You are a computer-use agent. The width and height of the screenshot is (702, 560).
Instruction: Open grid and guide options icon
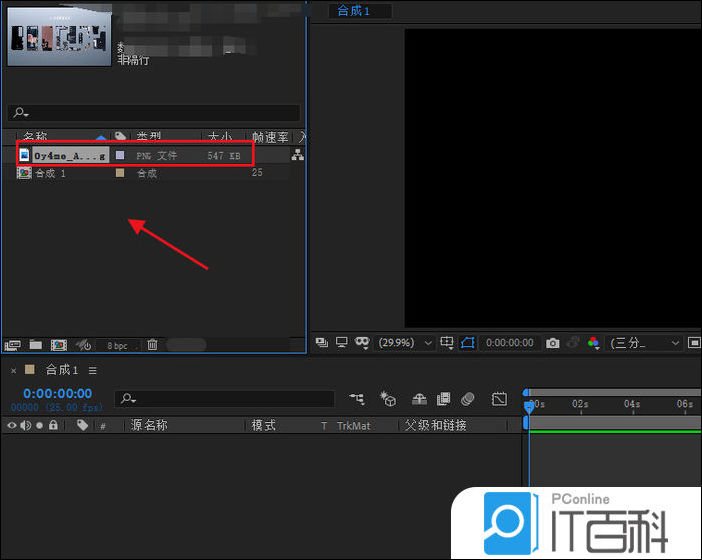[x=447, y=343]
